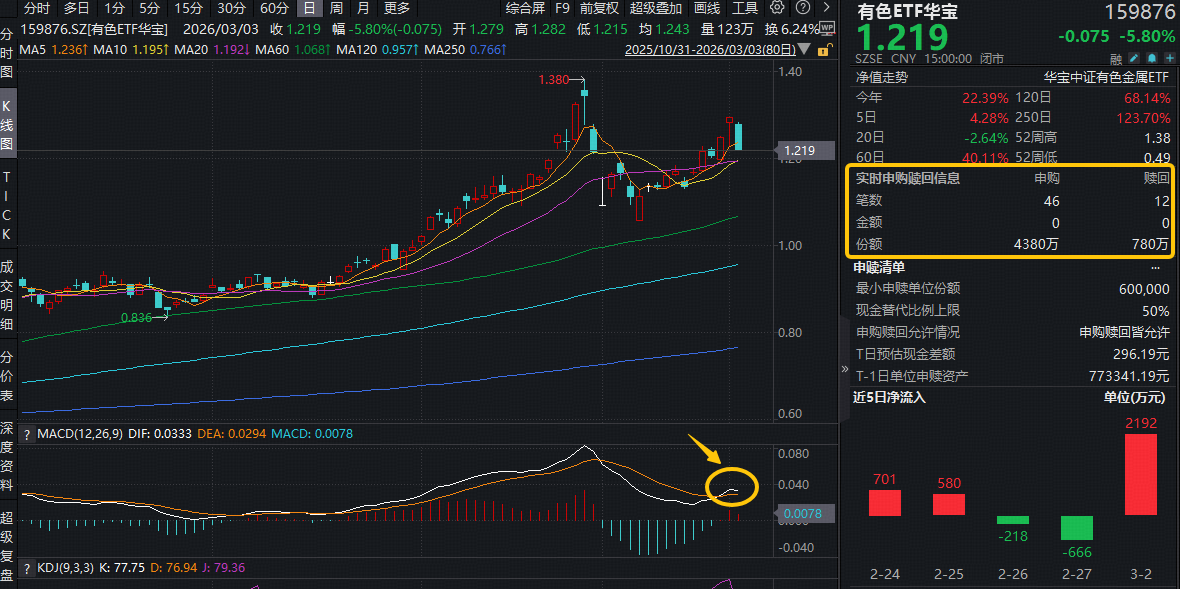Open 综合屏 comprehensive view
This screenshot has height=589, width=1180.
525,8
